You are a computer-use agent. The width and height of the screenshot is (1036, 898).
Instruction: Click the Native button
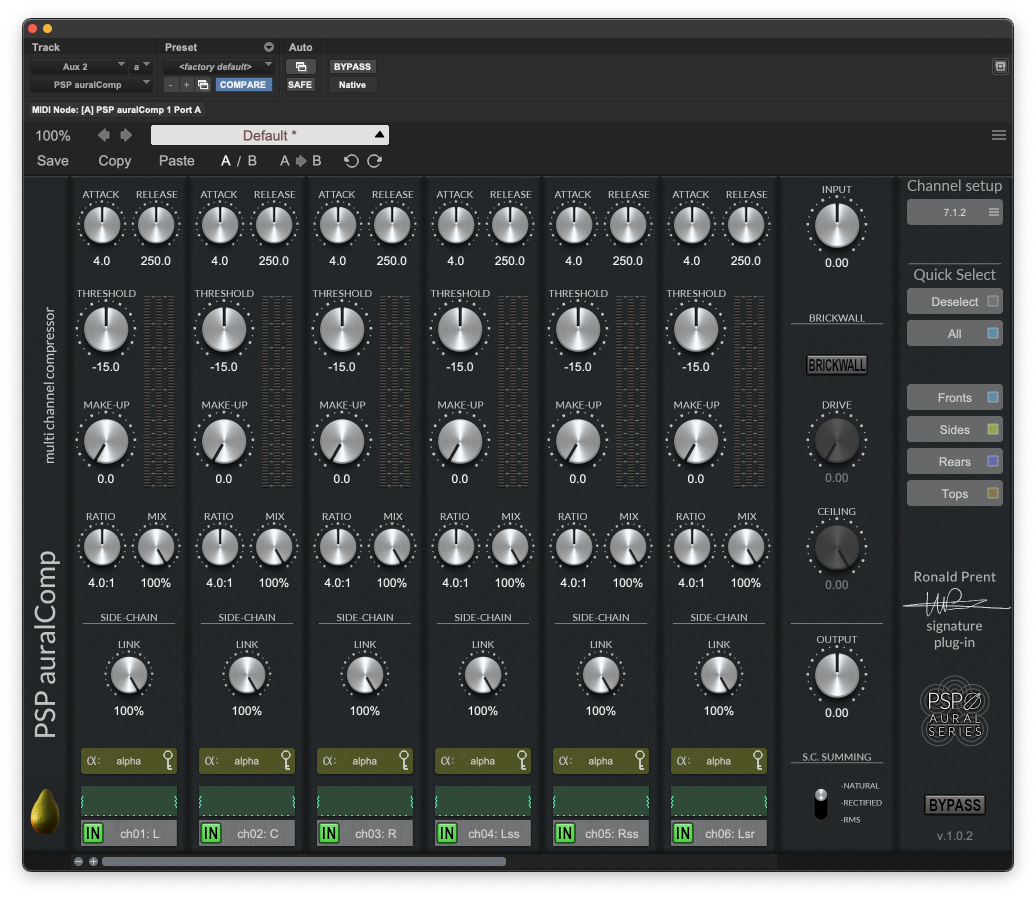coord(352,85)
